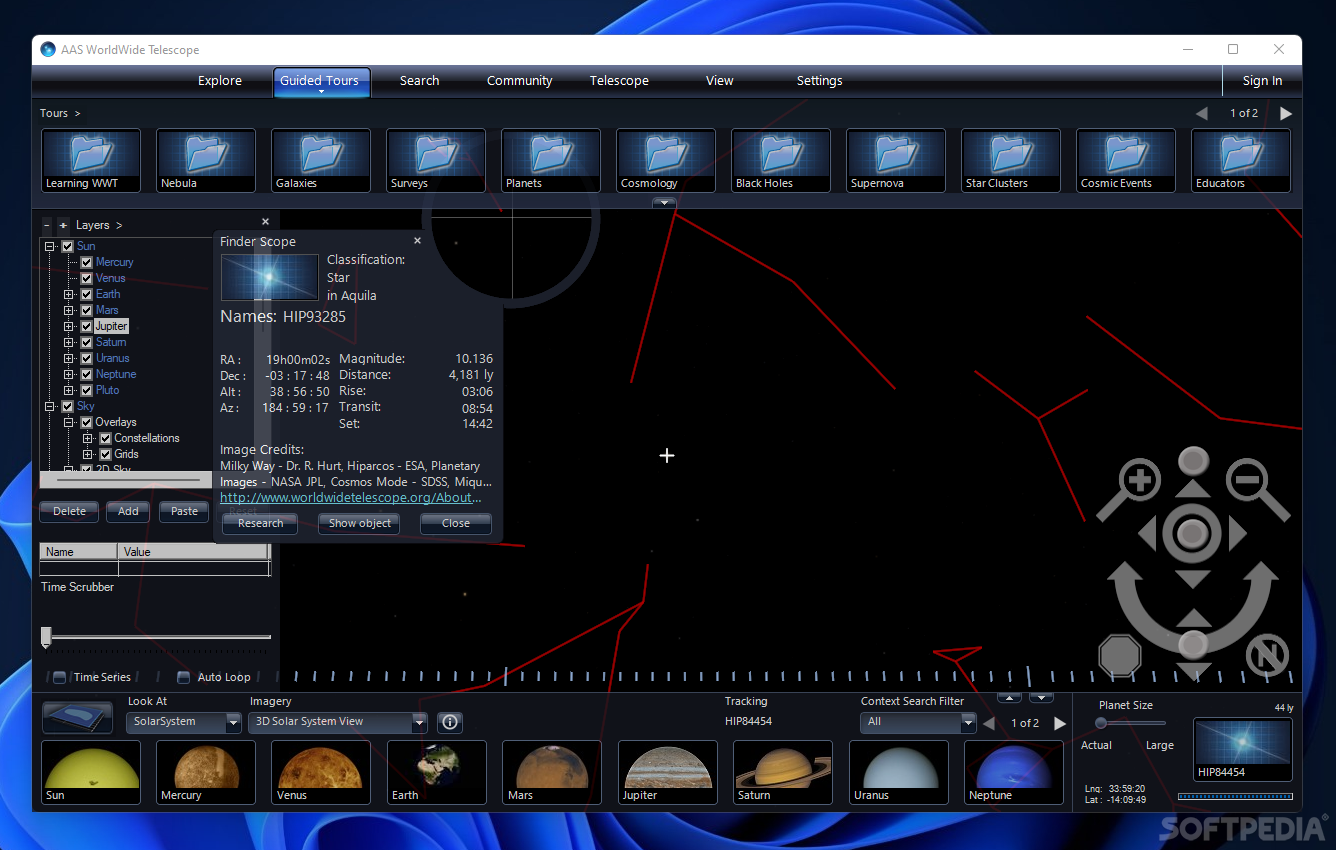Open the Planets tours folder
This screenshot has width=1344, height=856.
coord(551,160)
